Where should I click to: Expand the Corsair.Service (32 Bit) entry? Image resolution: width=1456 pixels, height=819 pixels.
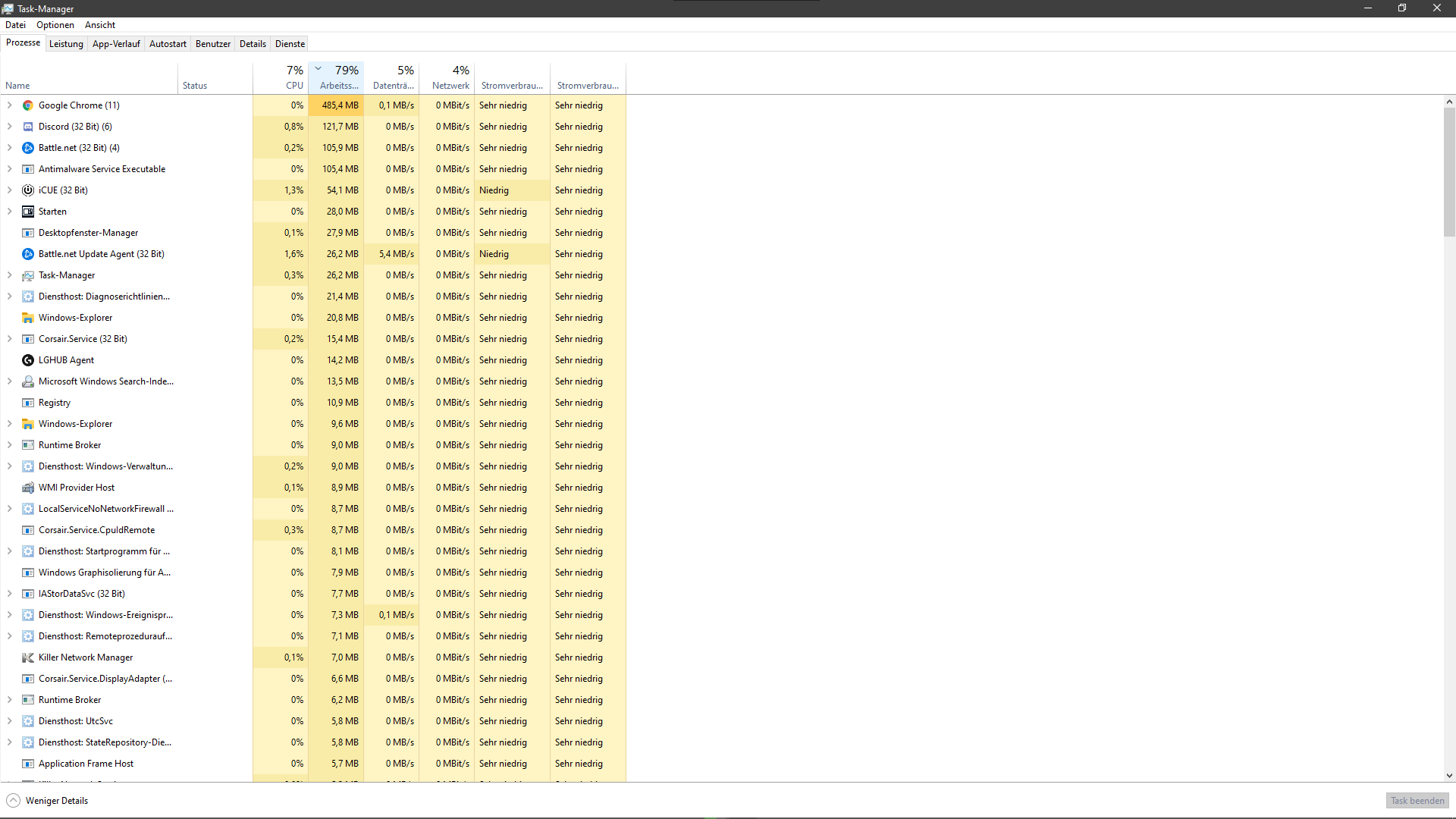pos(10,339)
